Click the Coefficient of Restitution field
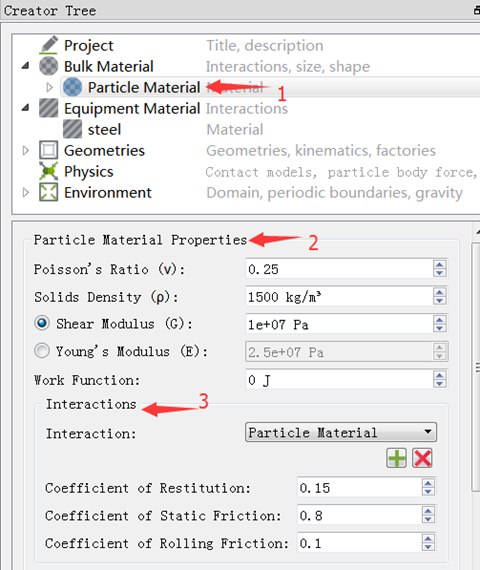 click(x=359, y=488)
